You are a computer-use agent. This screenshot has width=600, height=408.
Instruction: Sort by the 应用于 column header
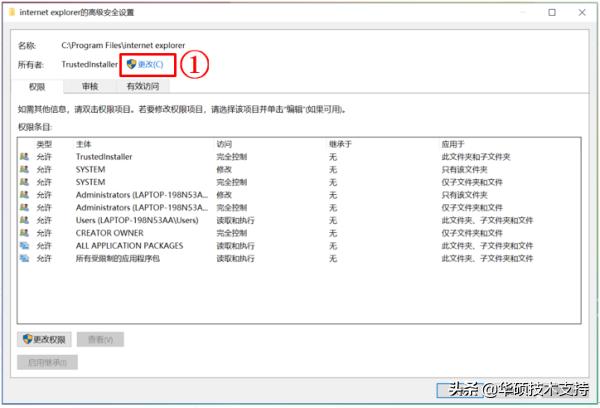[x=453, y=144]
